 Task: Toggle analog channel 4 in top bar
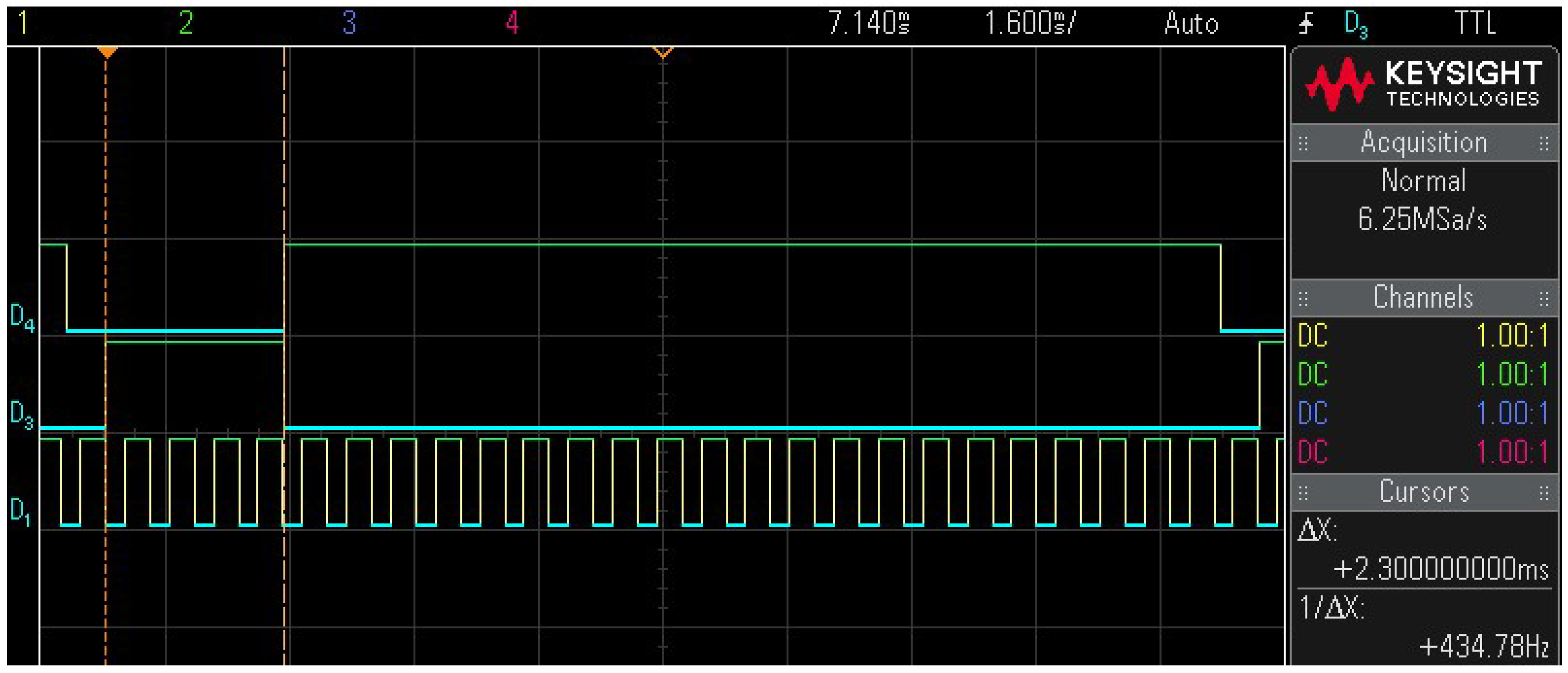coord(512,23)
